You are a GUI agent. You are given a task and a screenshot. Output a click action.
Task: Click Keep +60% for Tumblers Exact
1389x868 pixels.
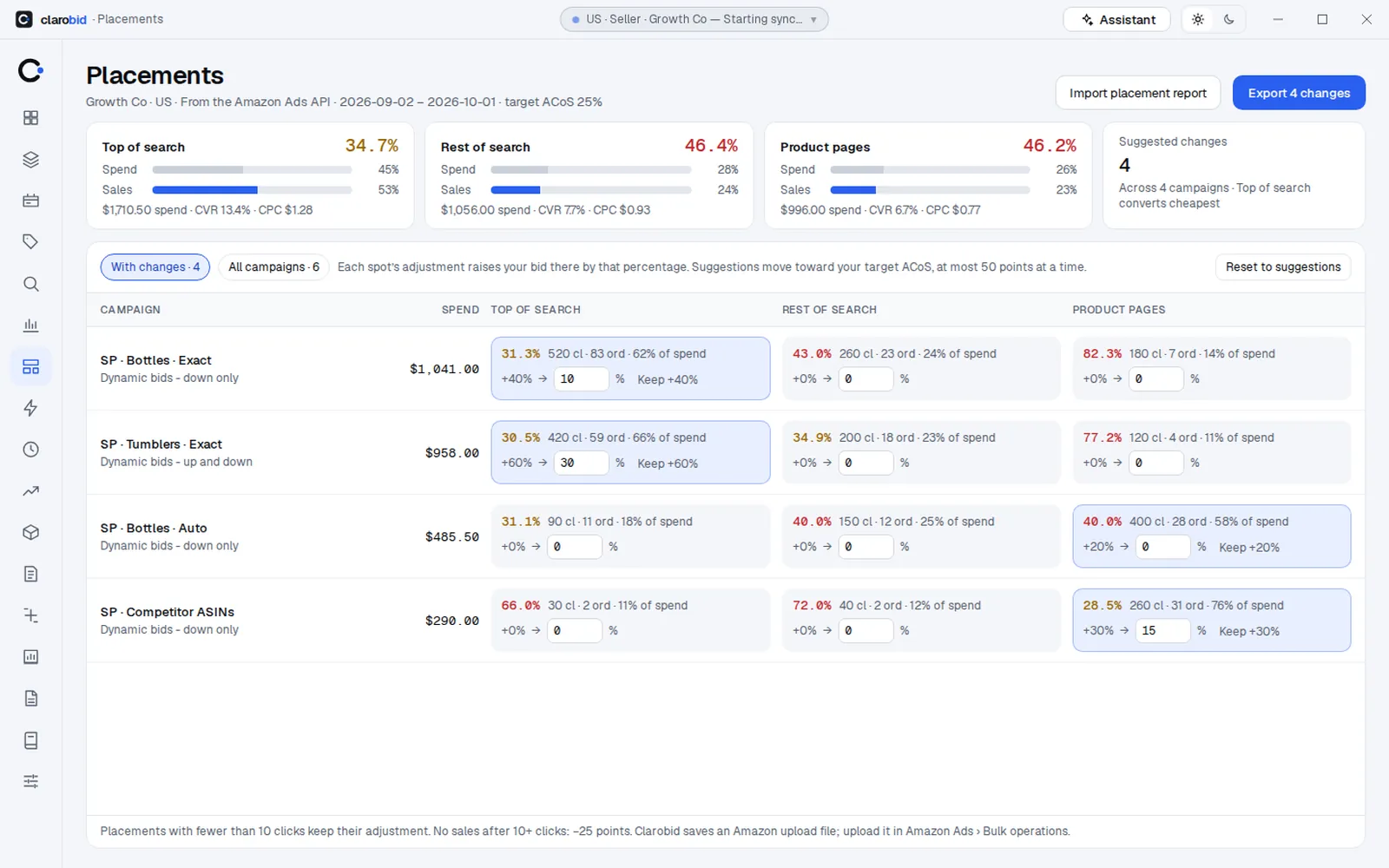668,464
